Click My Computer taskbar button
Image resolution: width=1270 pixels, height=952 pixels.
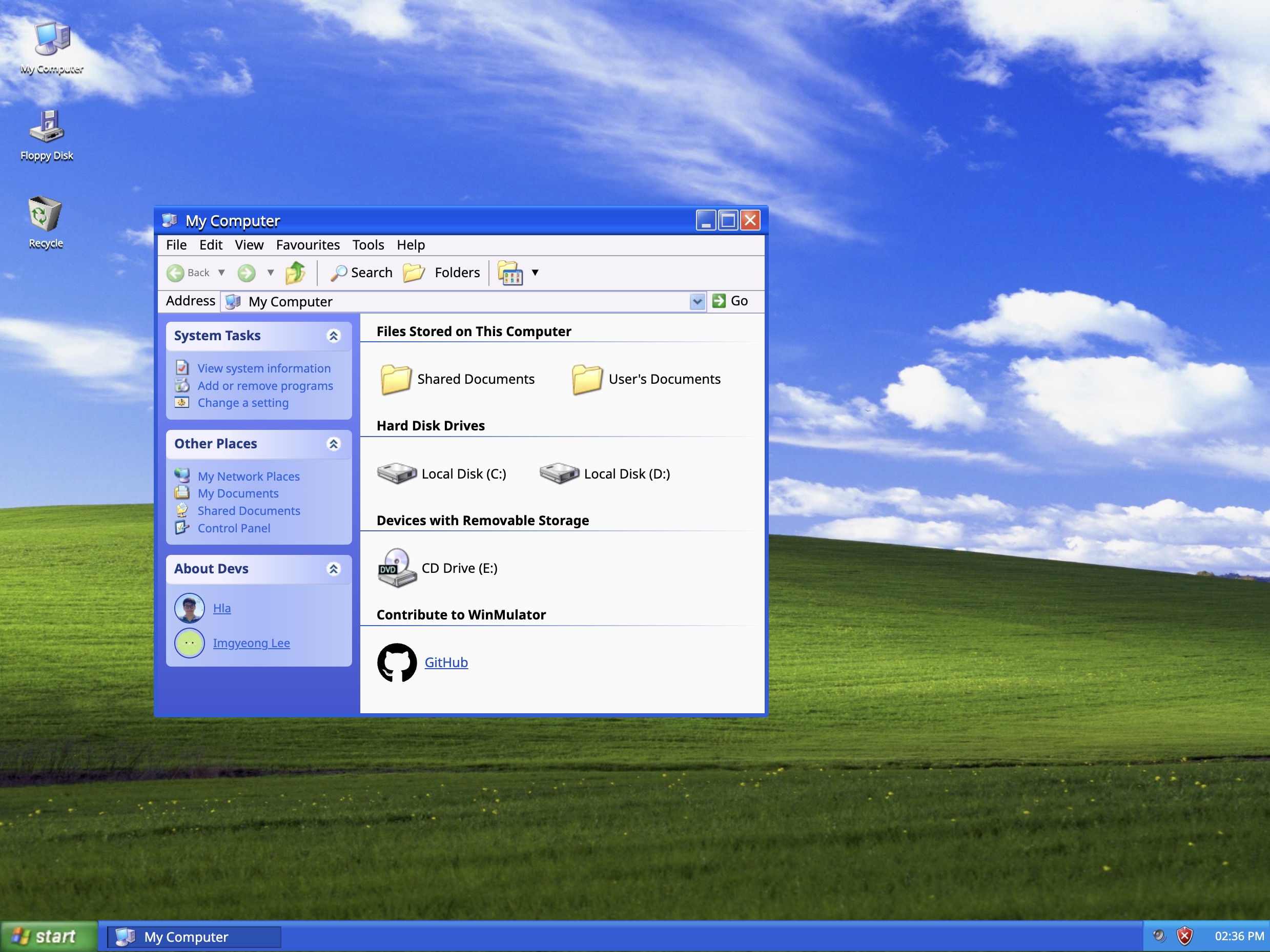click(x=194, y=937)
